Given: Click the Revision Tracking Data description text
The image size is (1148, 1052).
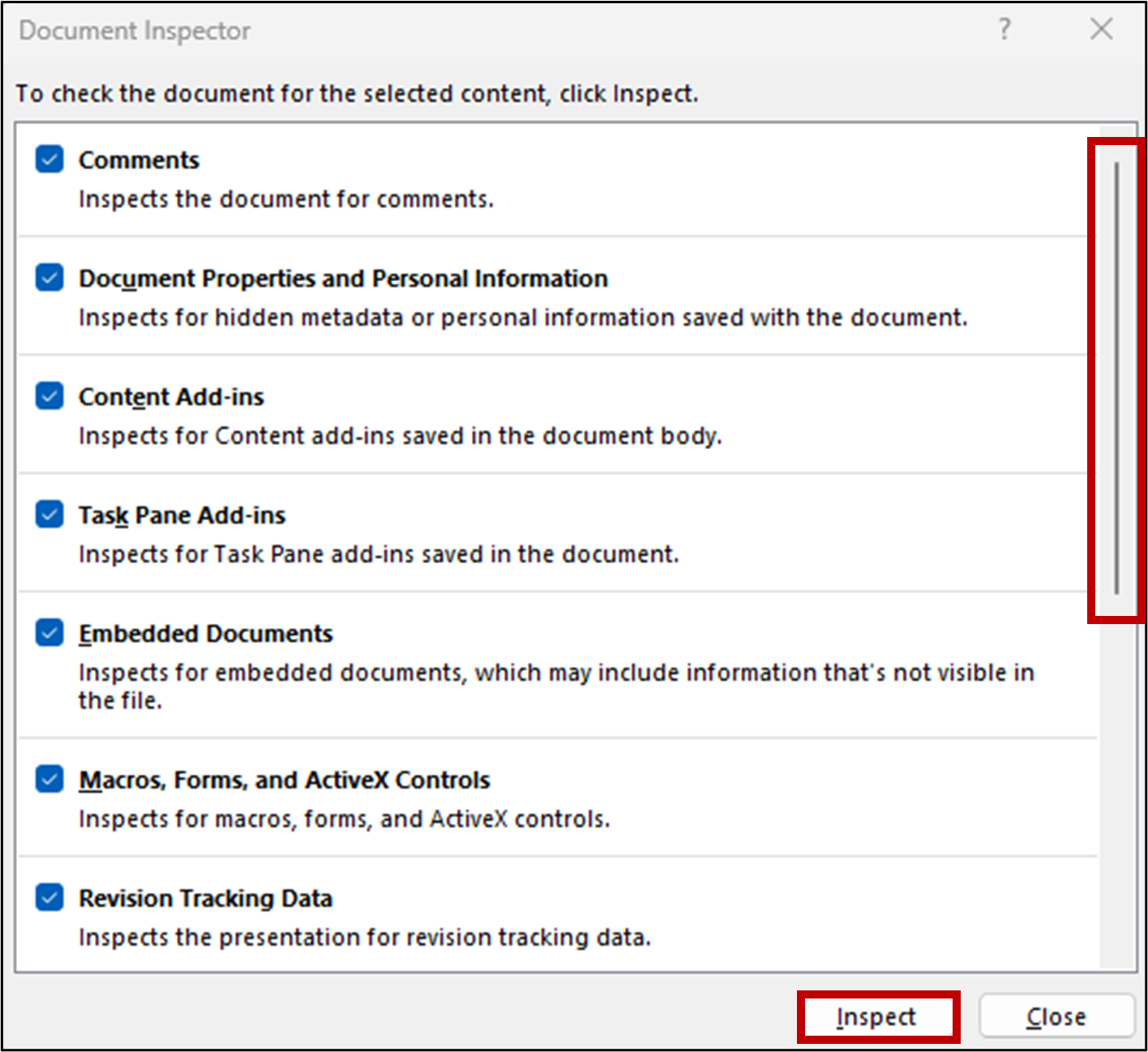Looking at the screenshot, I should click(x=364, y=937).
